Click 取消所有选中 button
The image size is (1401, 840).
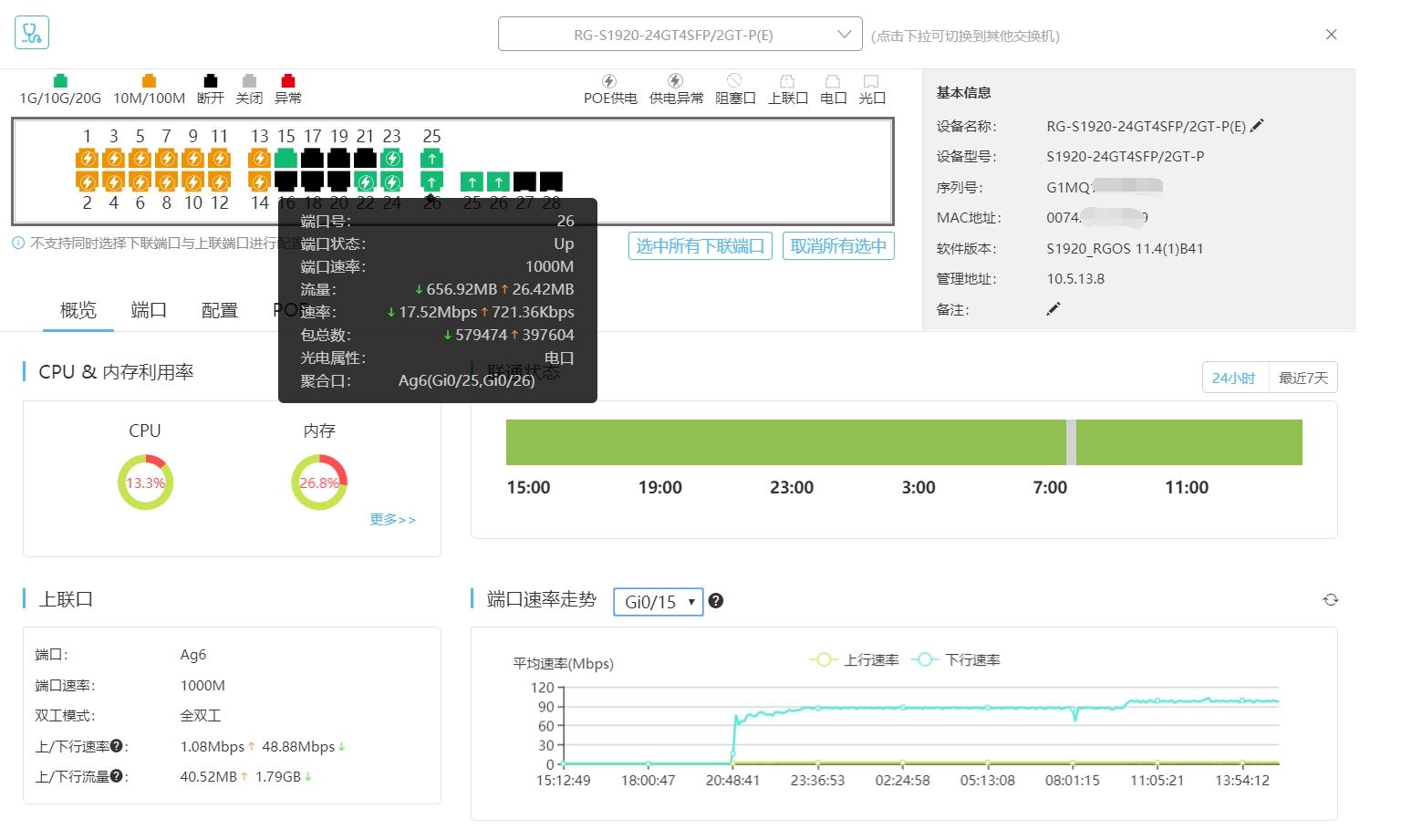(838, 246)
